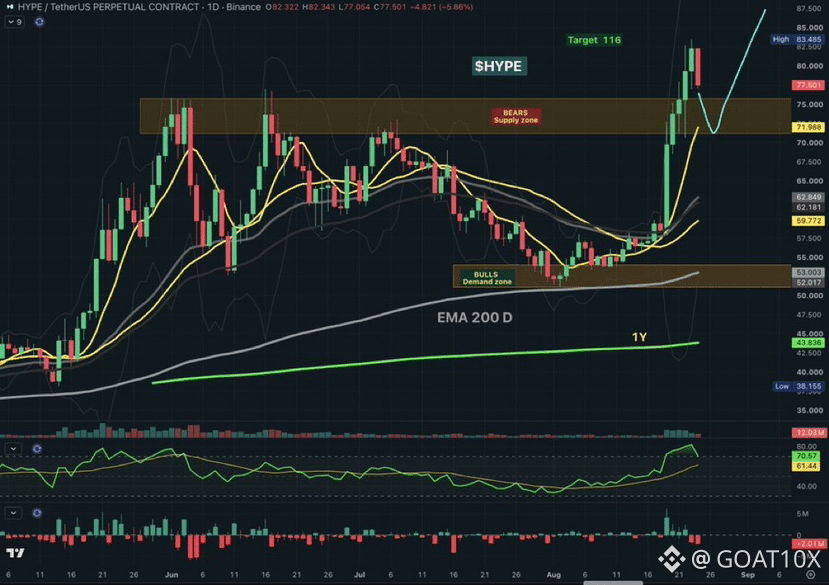This screenshot has width=829, height=585.
Task: Open chart settings hexagon icon on time axis
Action: coord(811,574)
